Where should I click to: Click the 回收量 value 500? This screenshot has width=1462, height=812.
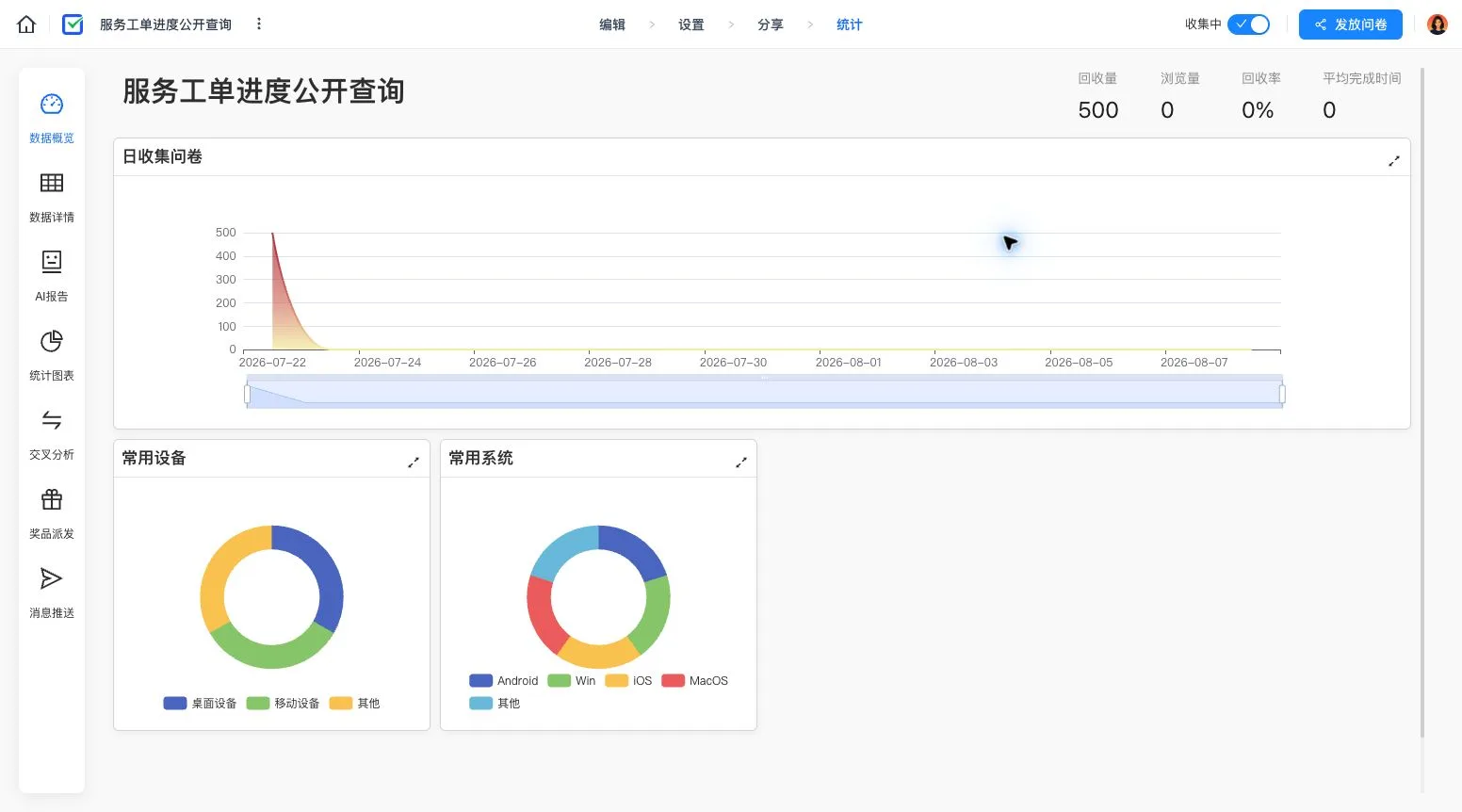[x=1098, y=110]
